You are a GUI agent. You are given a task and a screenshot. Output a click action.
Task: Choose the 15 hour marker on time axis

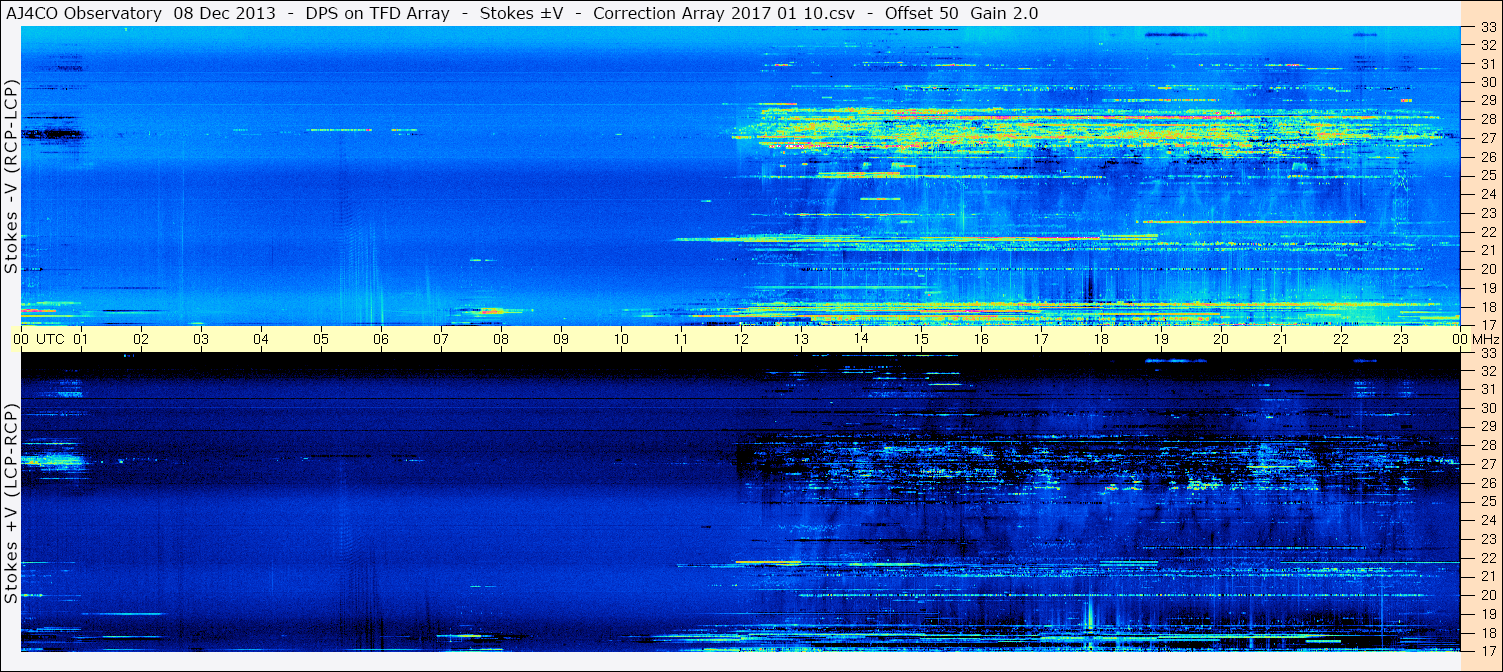[x=921, y=339]
